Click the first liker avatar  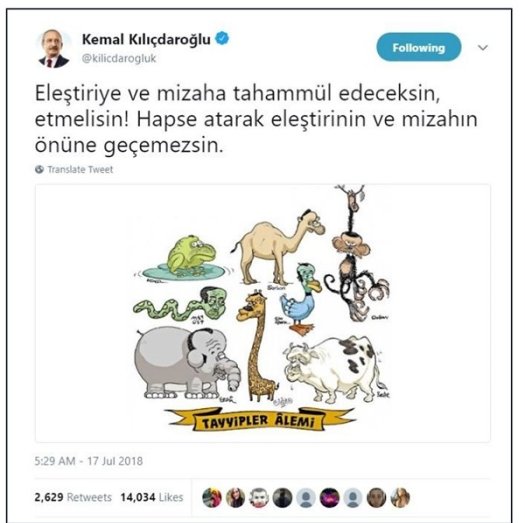tap(212, 498)
